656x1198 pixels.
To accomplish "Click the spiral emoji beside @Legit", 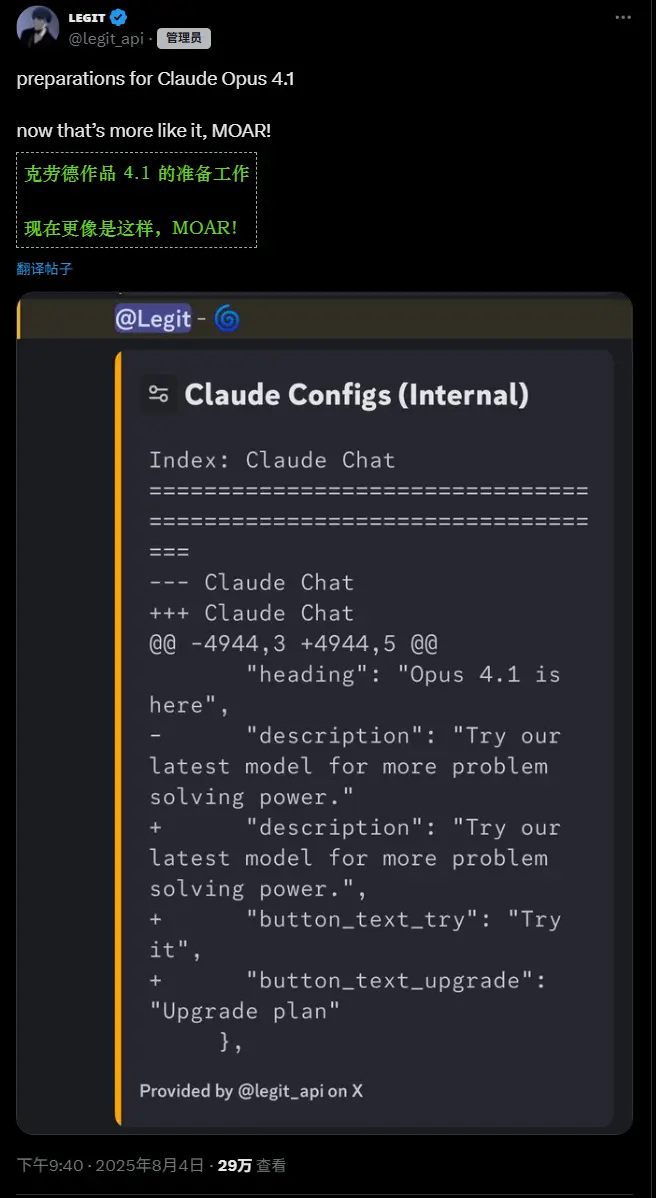I will [227, 319].
